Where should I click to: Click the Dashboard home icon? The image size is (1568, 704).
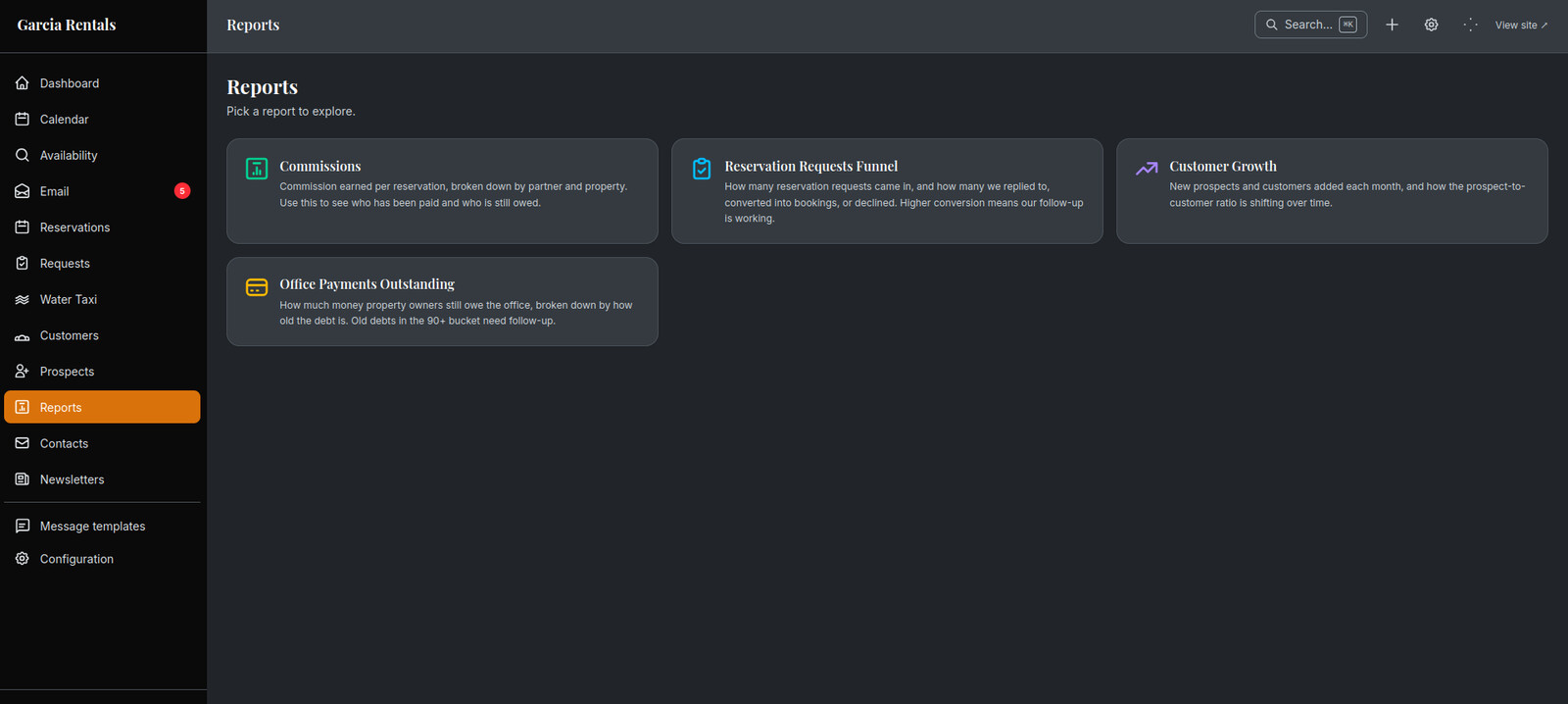(22, 83)
